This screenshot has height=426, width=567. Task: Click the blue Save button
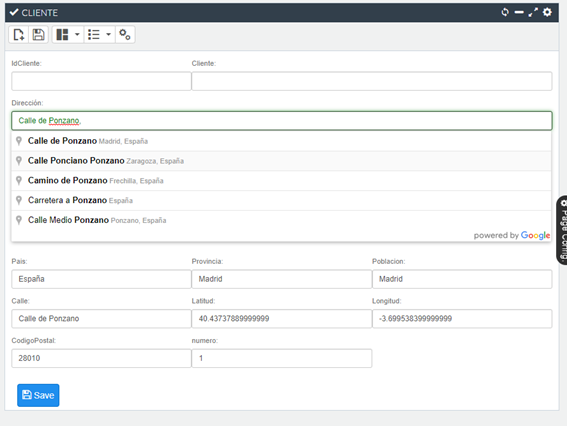38,395
